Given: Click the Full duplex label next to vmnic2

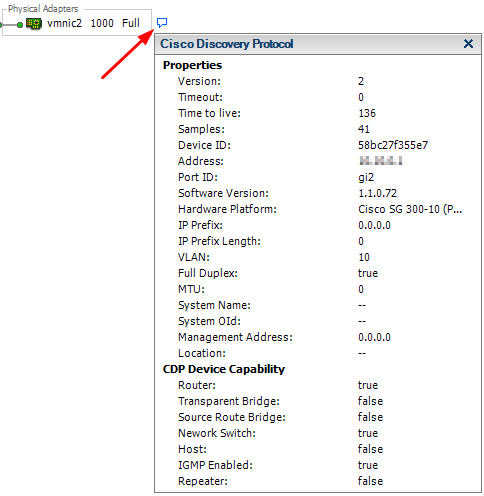Looking at the screenshot, I should click(x=131, y=23).
